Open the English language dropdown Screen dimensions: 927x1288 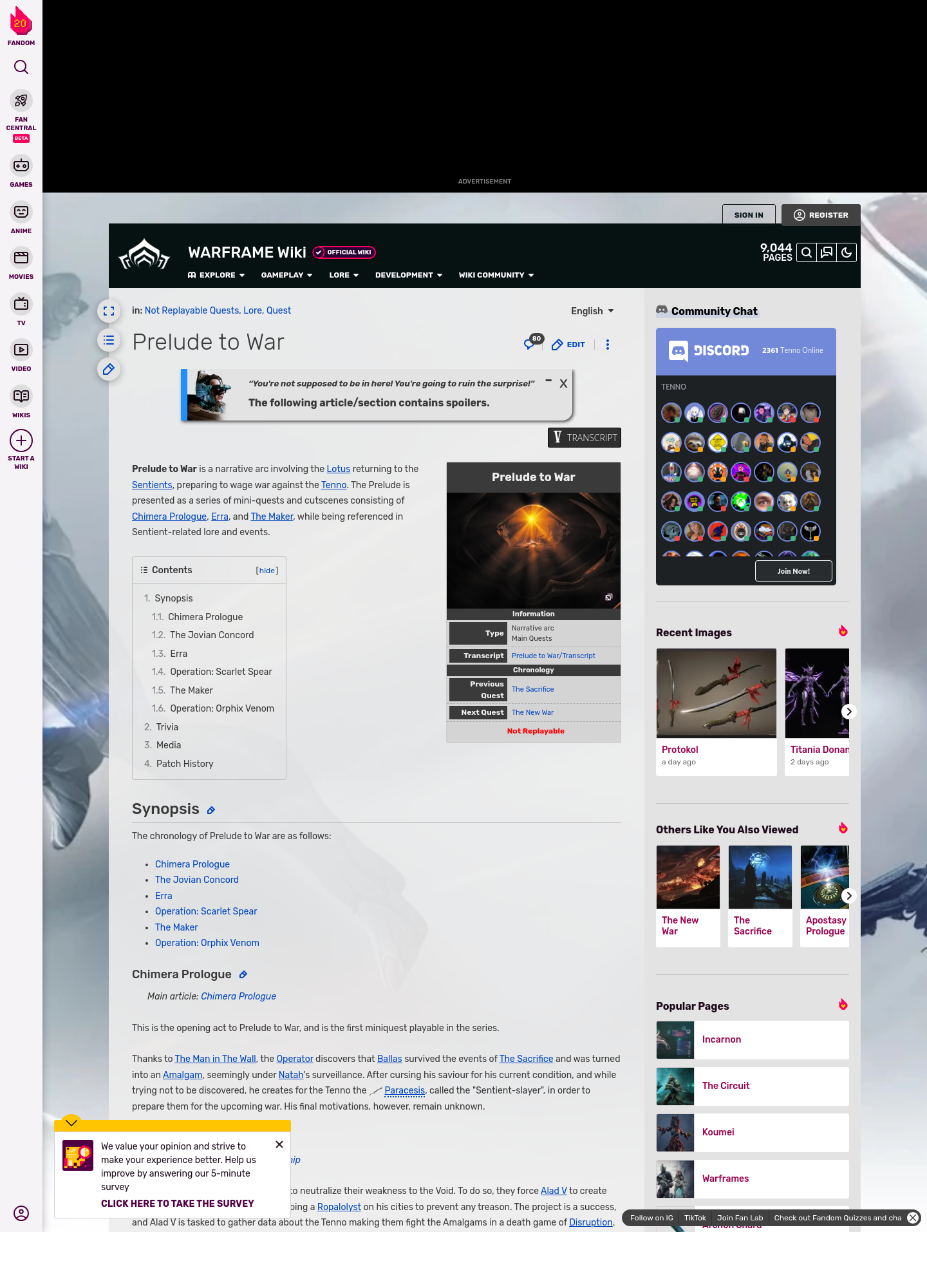(592, 311)
